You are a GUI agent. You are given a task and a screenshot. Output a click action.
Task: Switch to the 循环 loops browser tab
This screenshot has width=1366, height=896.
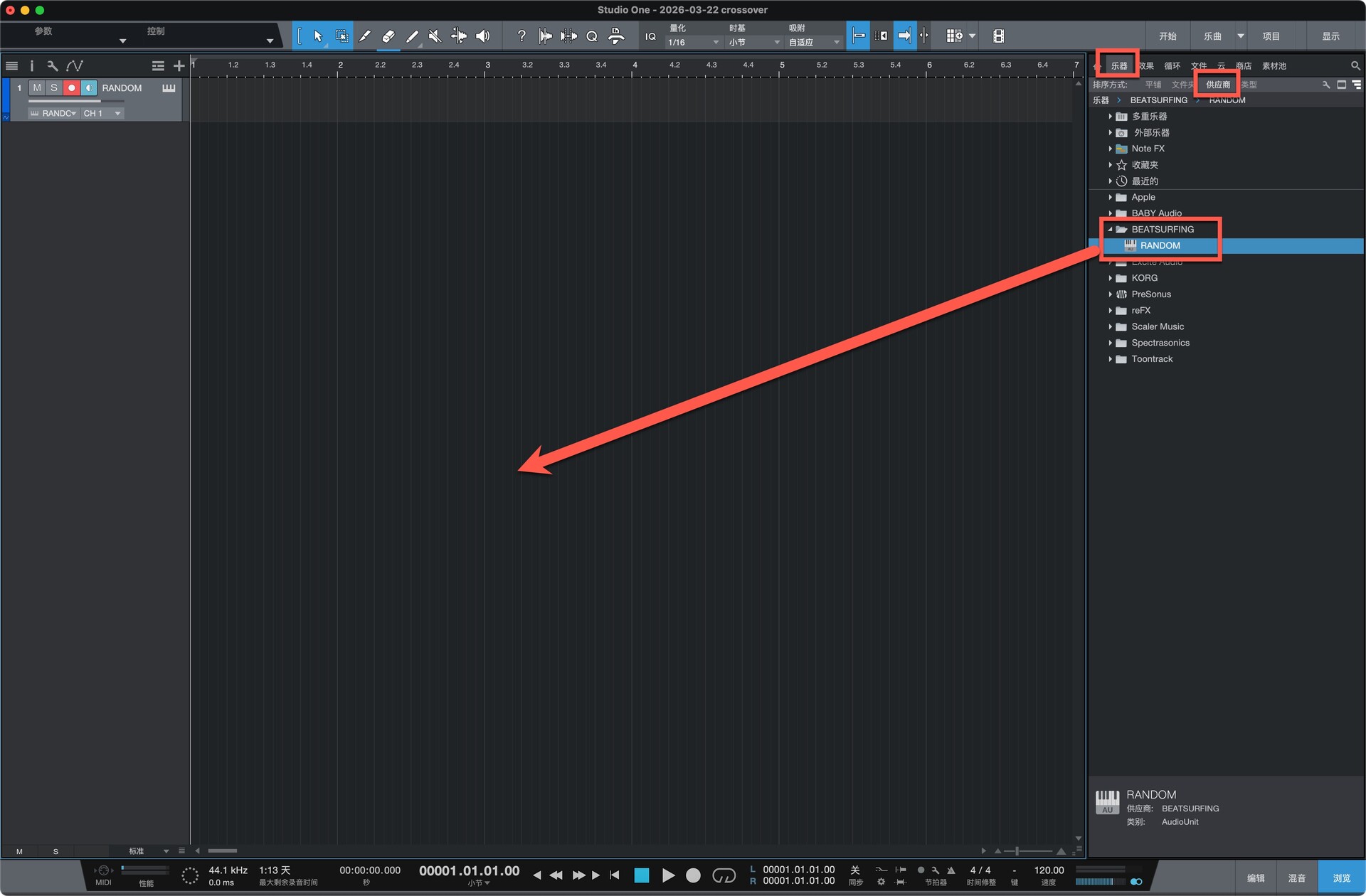(x=1172, y=66)
